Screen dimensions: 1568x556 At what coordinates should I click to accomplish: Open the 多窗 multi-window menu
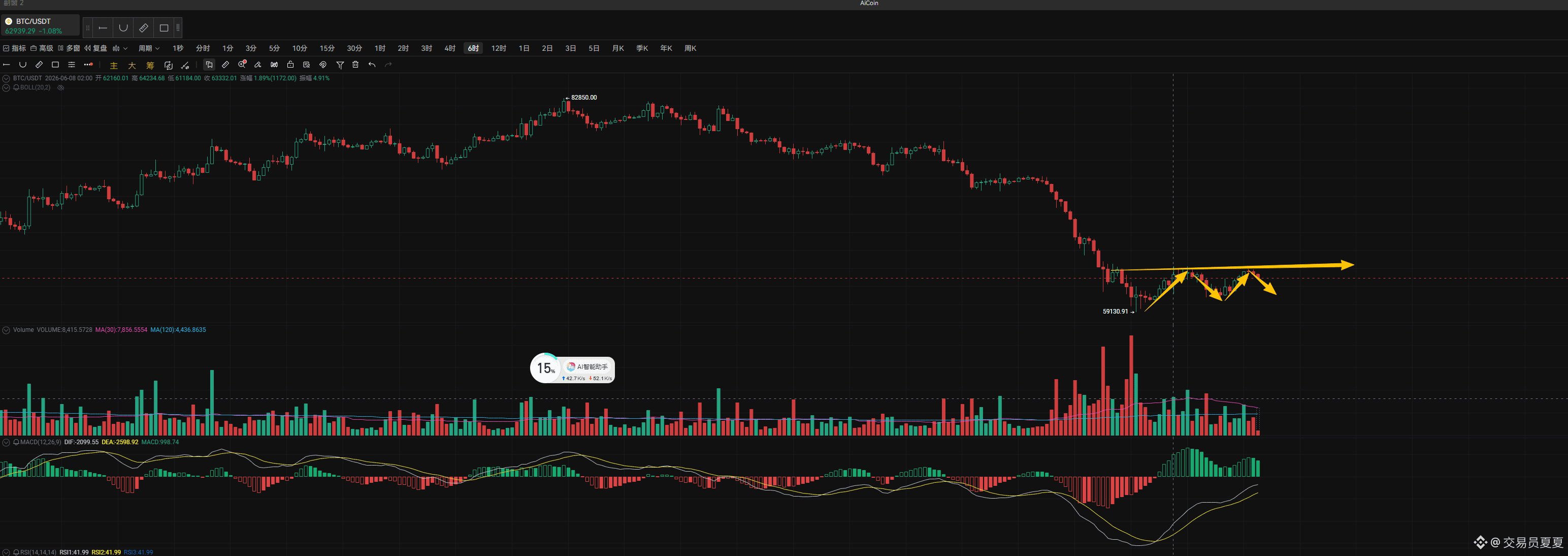(x=69, y=48)
